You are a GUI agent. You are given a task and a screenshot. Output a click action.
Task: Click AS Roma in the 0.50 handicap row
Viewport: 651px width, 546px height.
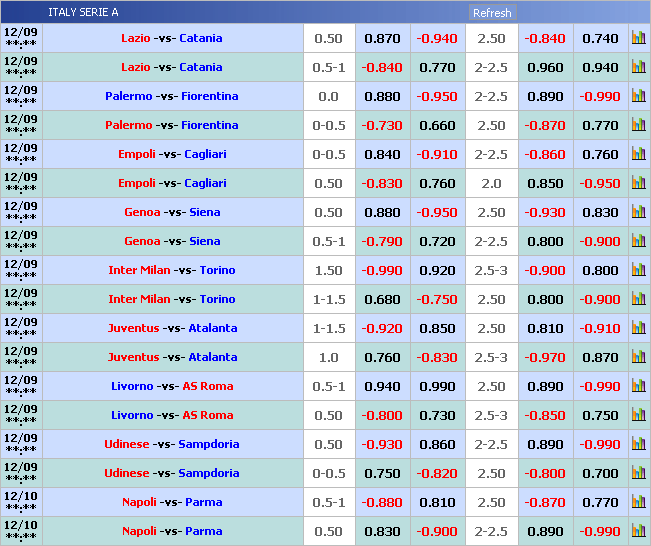click(x=207, y=415)
